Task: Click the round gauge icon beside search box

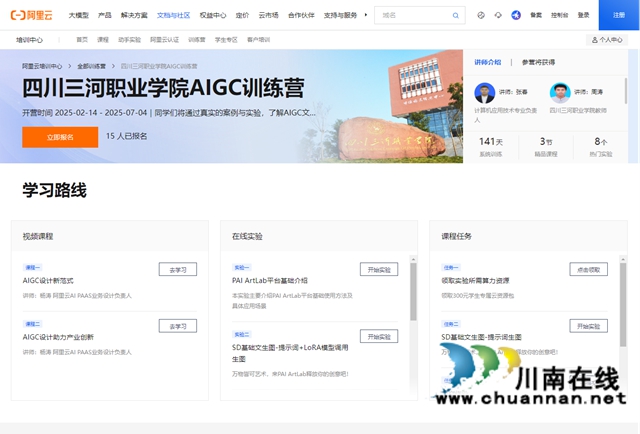Action: pyautogui.click(x=481, y=15)
